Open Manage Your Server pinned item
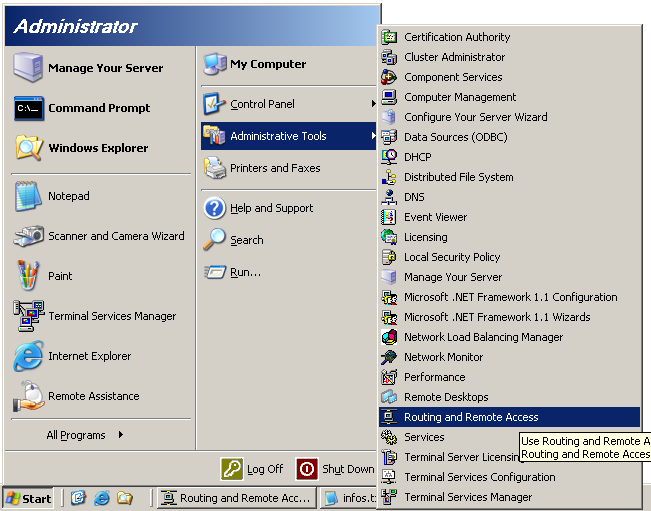 [101, 67]
